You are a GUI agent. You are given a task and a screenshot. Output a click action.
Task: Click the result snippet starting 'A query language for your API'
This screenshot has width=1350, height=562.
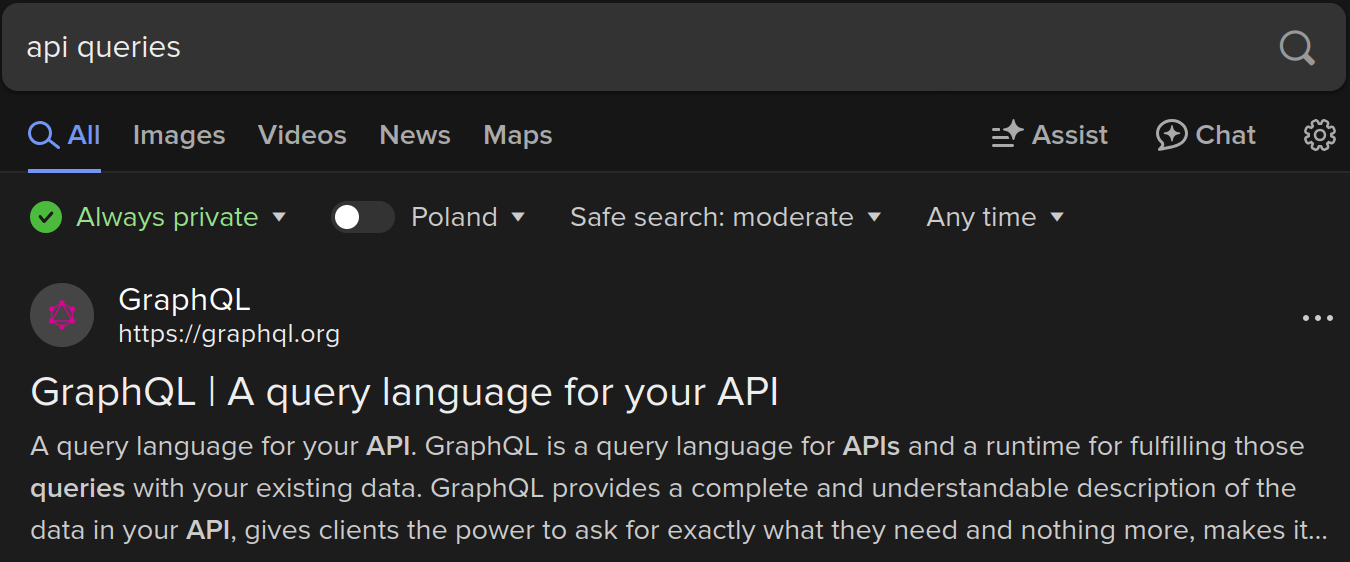pos(679,488)
